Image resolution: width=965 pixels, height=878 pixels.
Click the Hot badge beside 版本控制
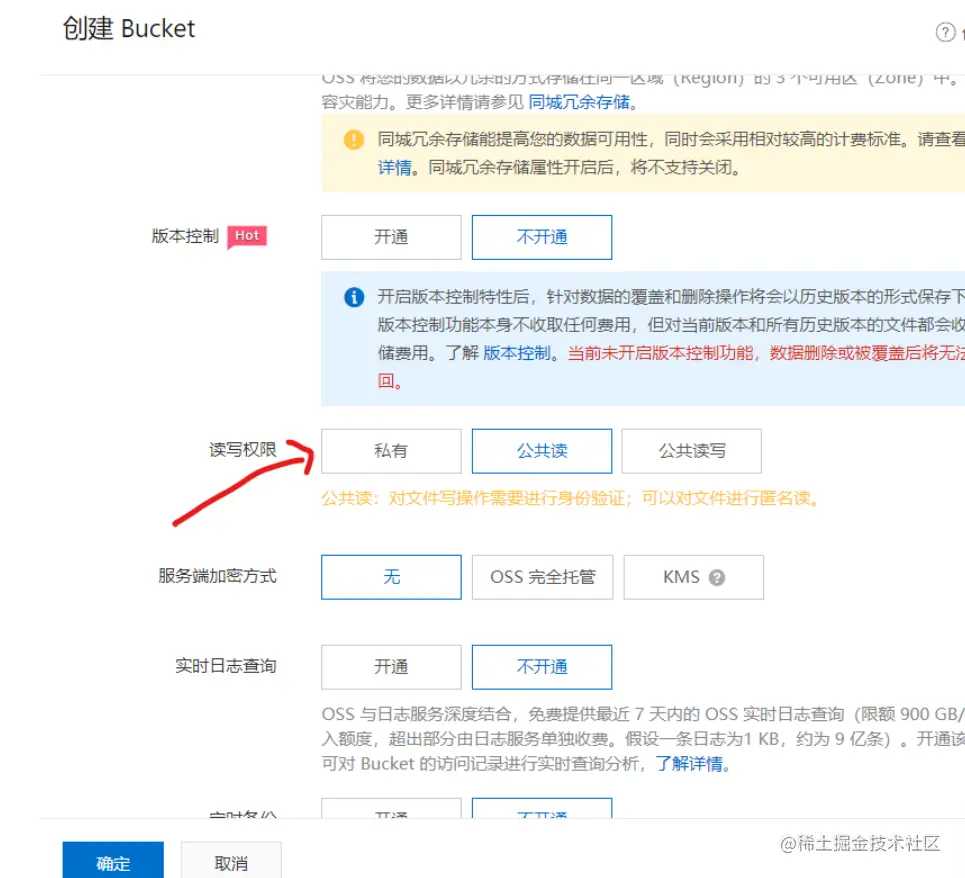pyautogui.click(x=247, y=236)
